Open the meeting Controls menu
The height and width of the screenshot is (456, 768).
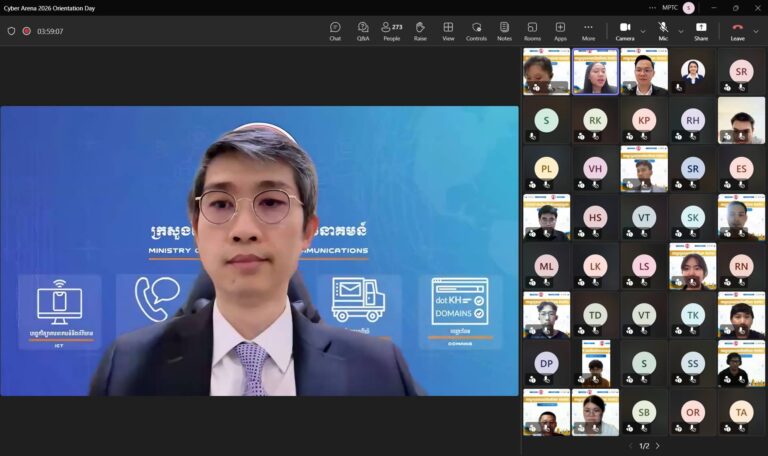tap(476, 31)
